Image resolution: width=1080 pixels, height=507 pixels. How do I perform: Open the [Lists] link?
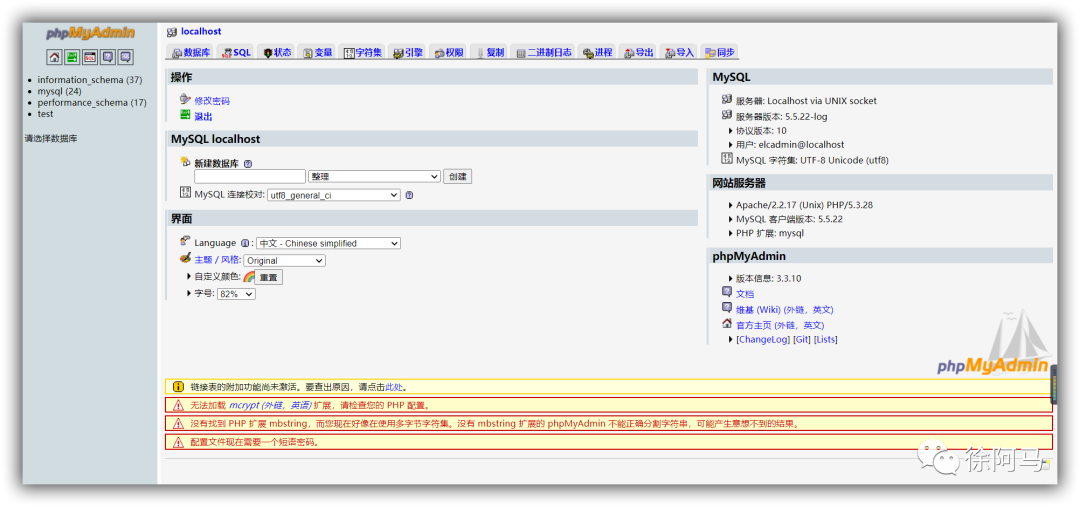click(x=826, y=340)
